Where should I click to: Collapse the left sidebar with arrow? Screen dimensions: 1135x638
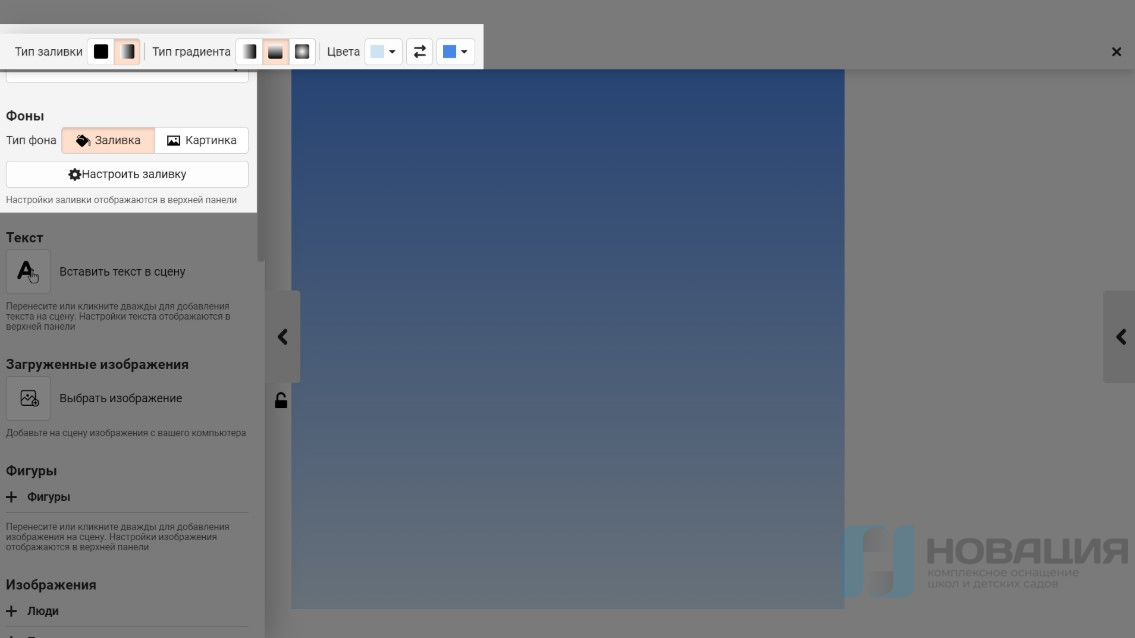[282, 337]
